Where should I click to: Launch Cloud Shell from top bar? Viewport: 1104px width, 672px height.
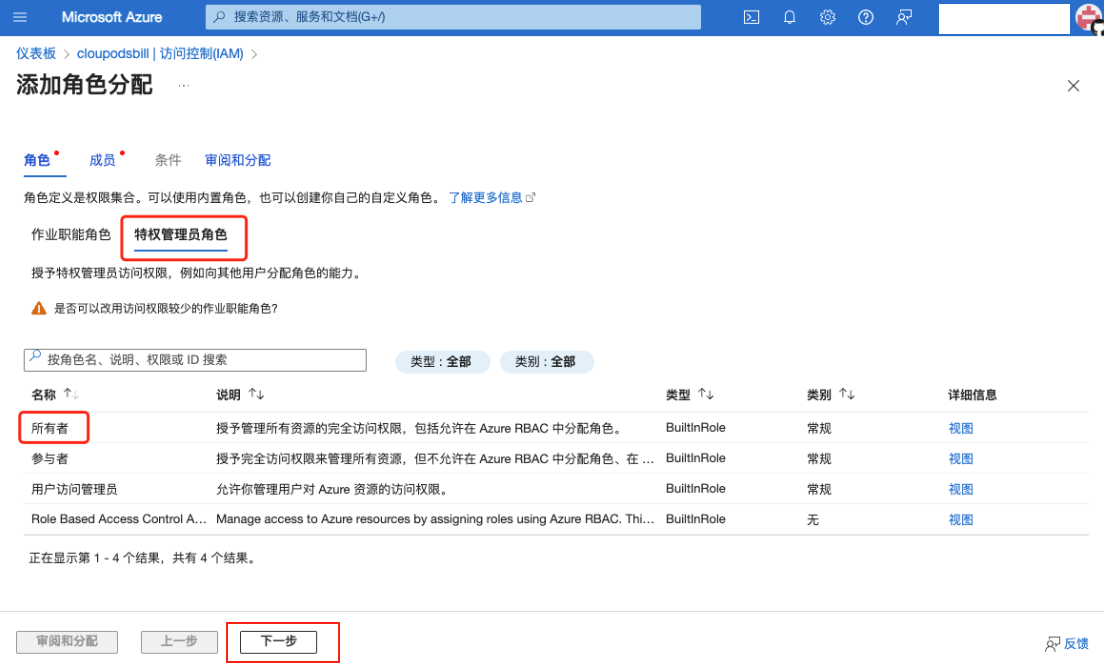coord(751,17)
